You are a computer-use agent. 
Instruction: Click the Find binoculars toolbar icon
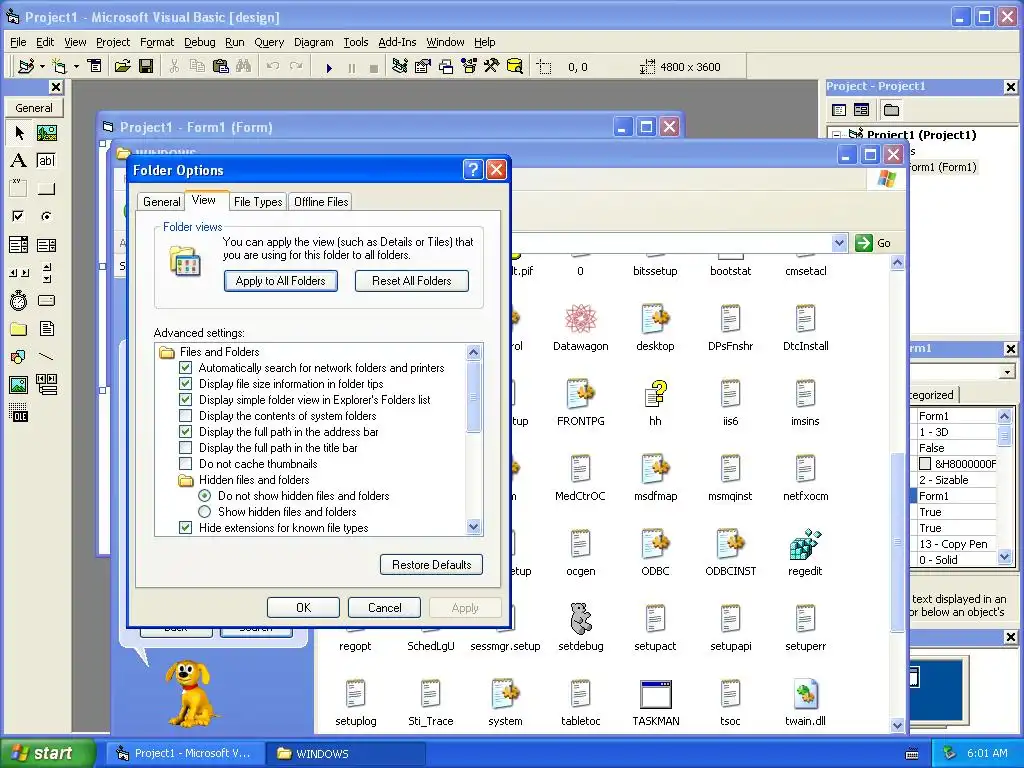pyautogui.click(x=244, y=66)
